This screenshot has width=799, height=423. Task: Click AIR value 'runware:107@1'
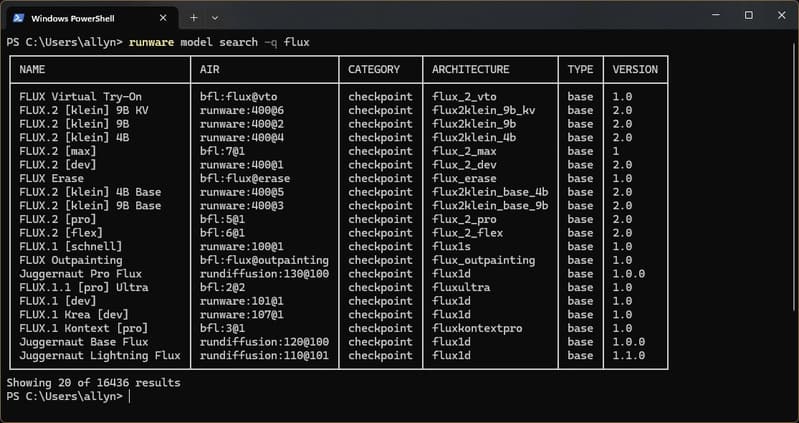coord(242,315)
